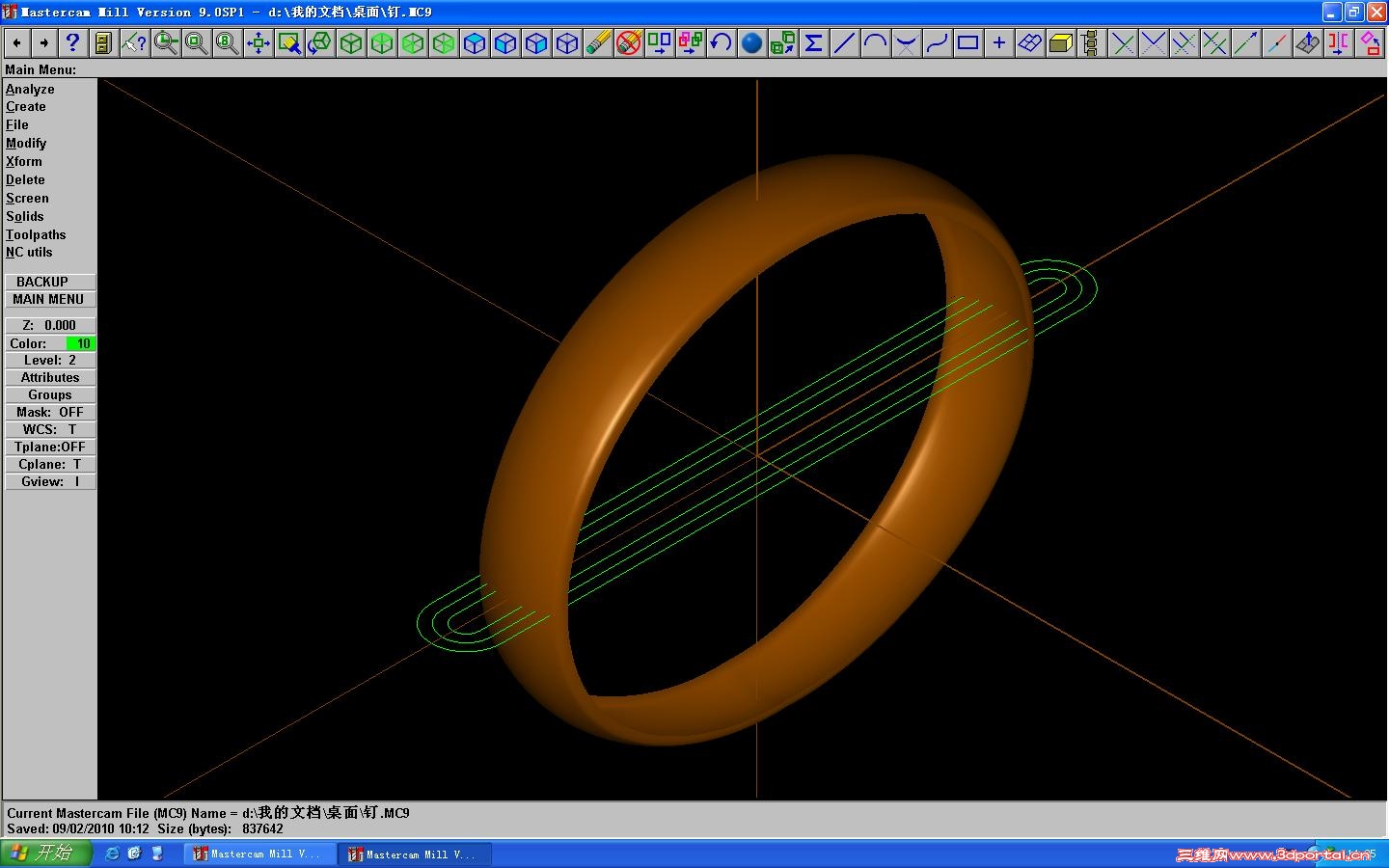The width and height of the screenshot is (1389, 868).
Task: Open the Solids menu
Action: tap(25, 217)
